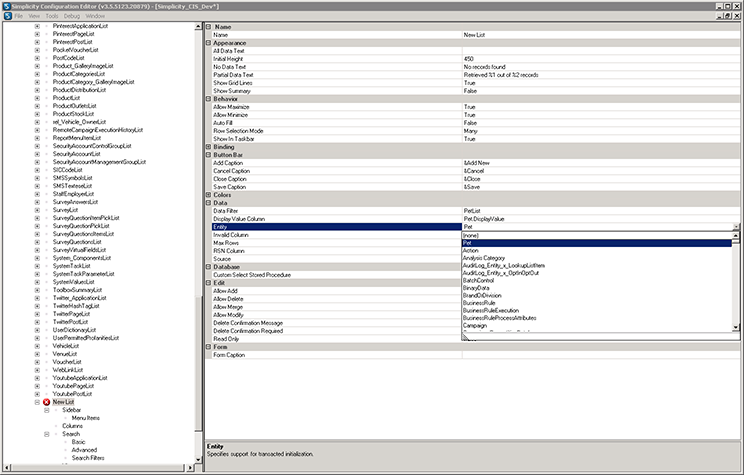Click the tree's horizontal scroll right arrow
The height and width of the screenshot is (475, 744).
point(190,468)
